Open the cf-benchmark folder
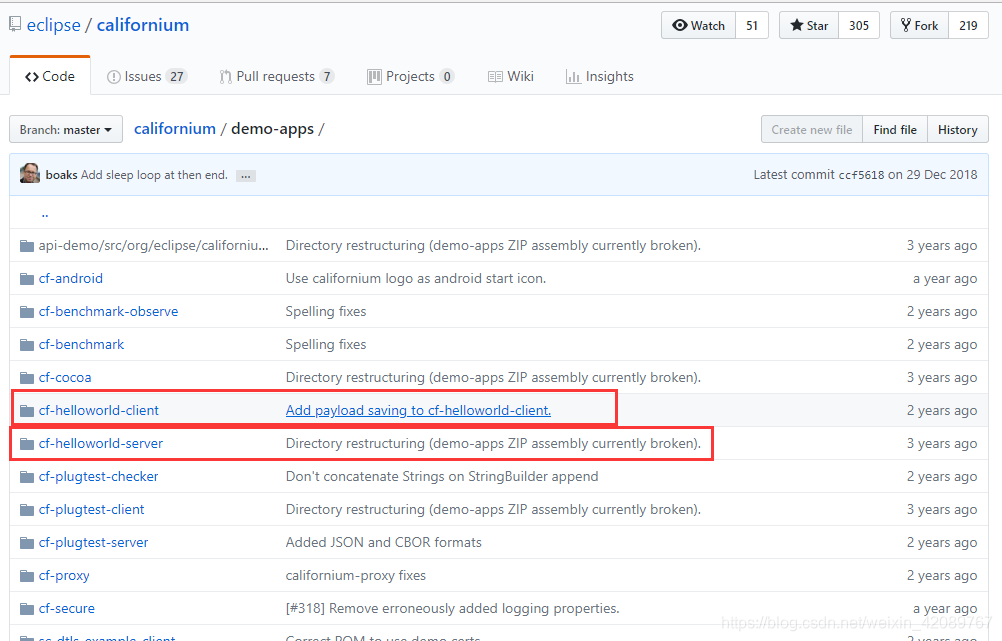Image resolution: width=1002 pixels, height=641 pixels. tap(81, 344)
